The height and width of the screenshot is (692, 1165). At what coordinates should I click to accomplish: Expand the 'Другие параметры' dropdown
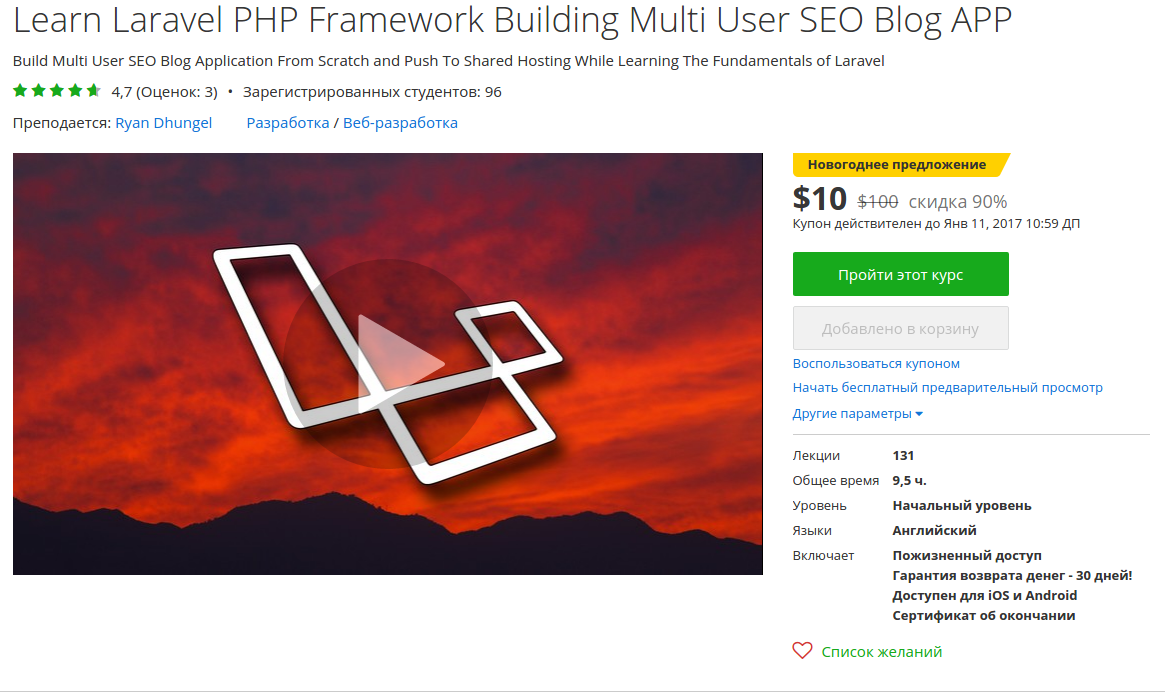click(857, 413)
